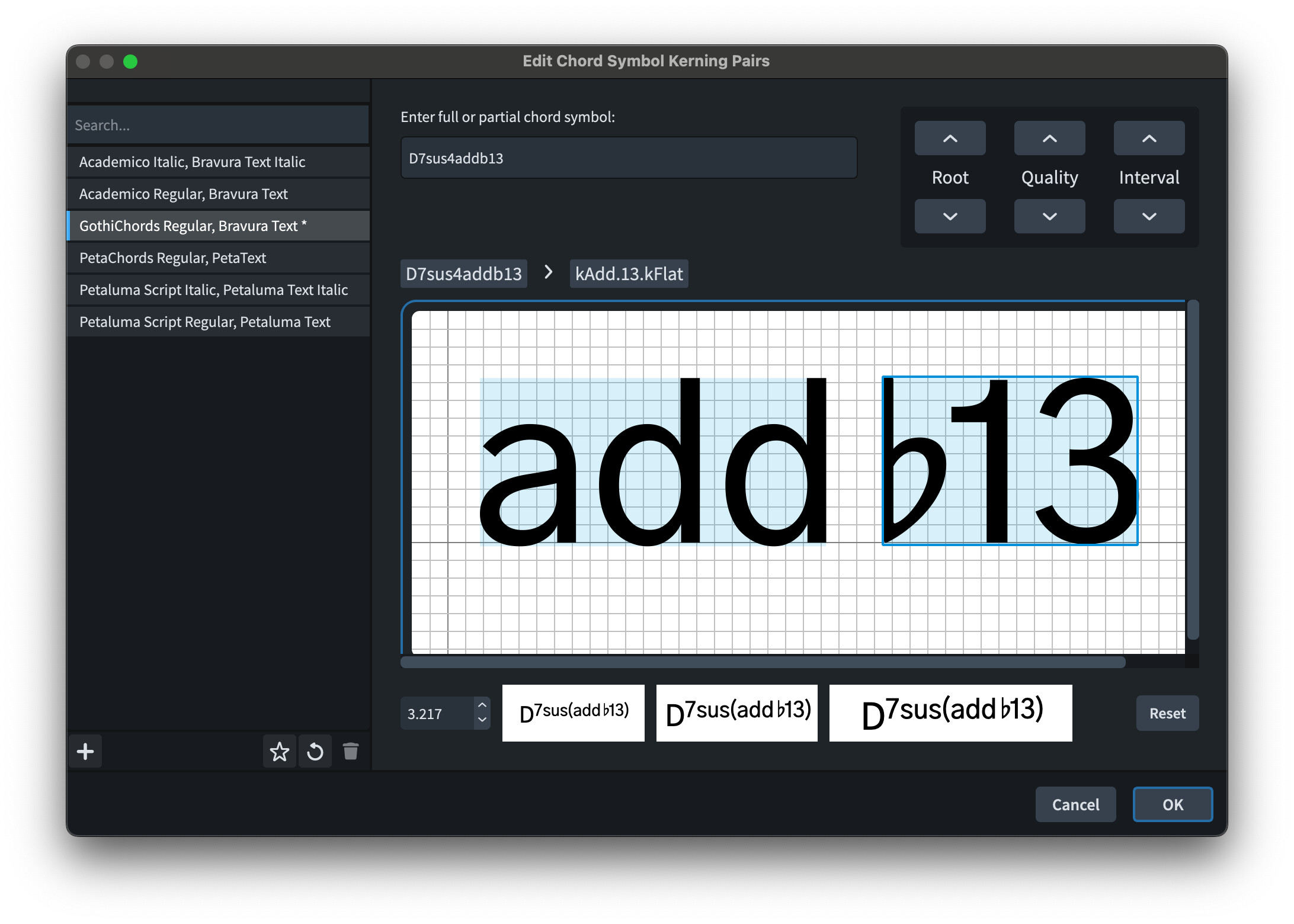The height and width of the screenshot is (924, 1294).
Task: Click in the chord symbol input field
Action: point(628,158)
